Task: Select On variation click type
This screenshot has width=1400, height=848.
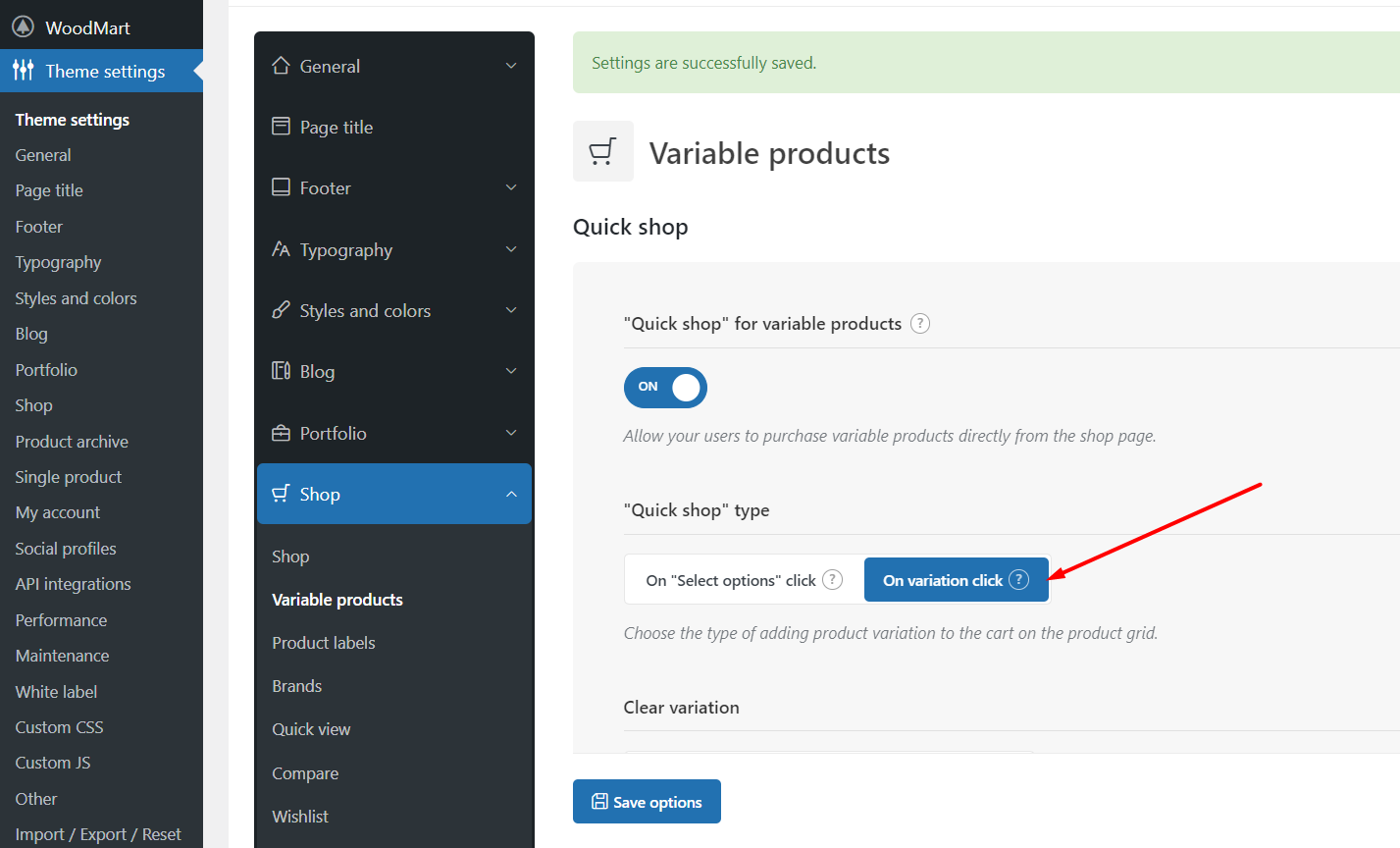Action: pyautogui.click(x=957, y=580)
